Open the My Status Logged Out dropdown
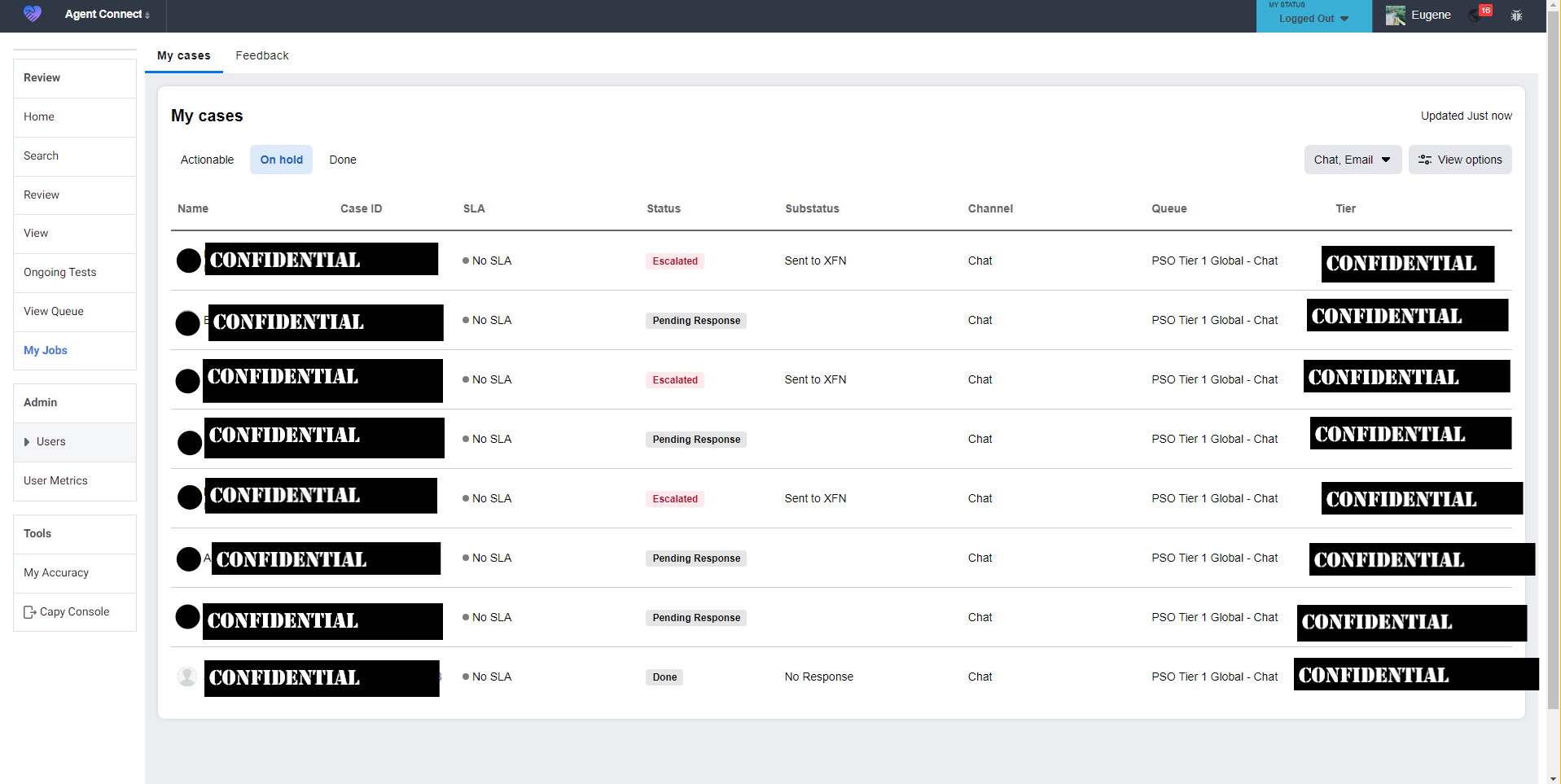This screenshot has height=784, width=1561. [x=1313, y=16]
